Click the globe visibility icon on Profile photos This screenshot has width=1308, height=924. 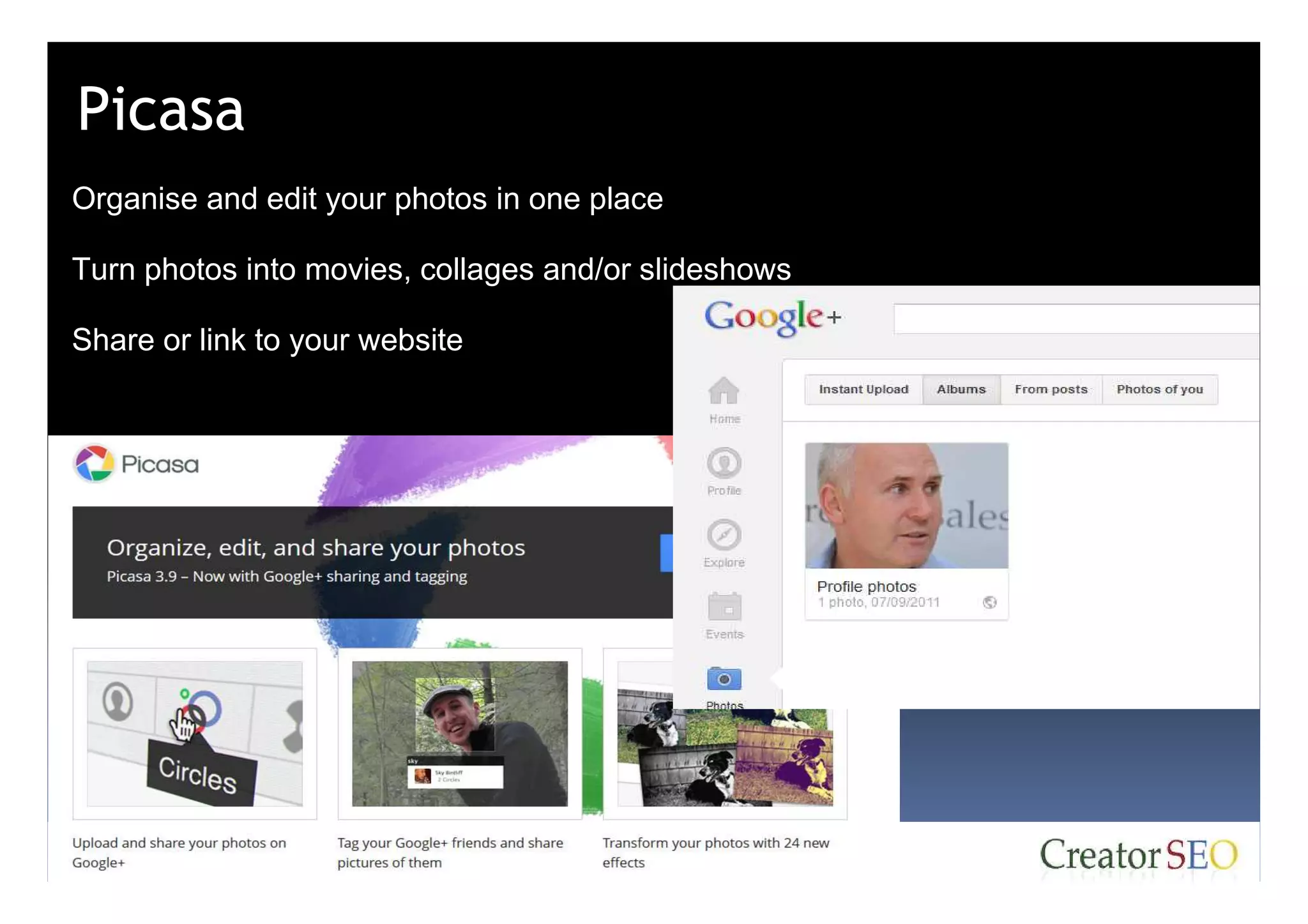(x=989, y=602)
